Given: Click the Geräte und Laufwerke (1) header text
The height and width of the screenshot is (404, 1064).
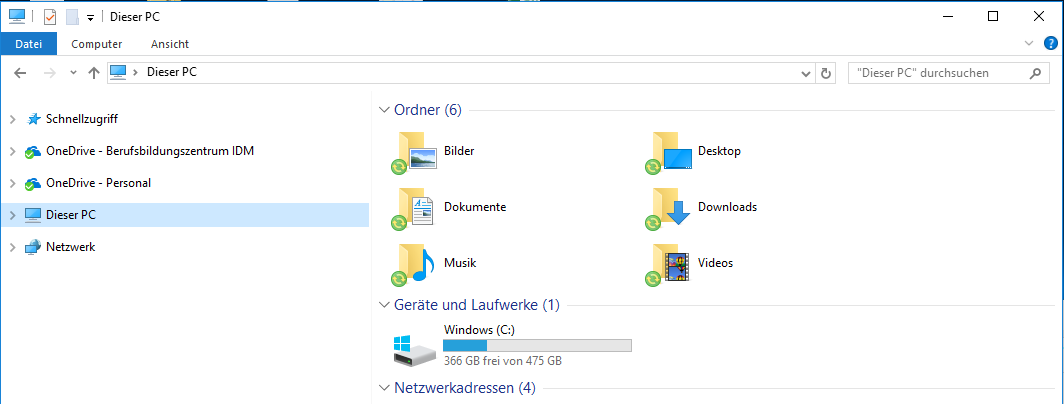Looking at the screenshot, I should coord(477,305).
